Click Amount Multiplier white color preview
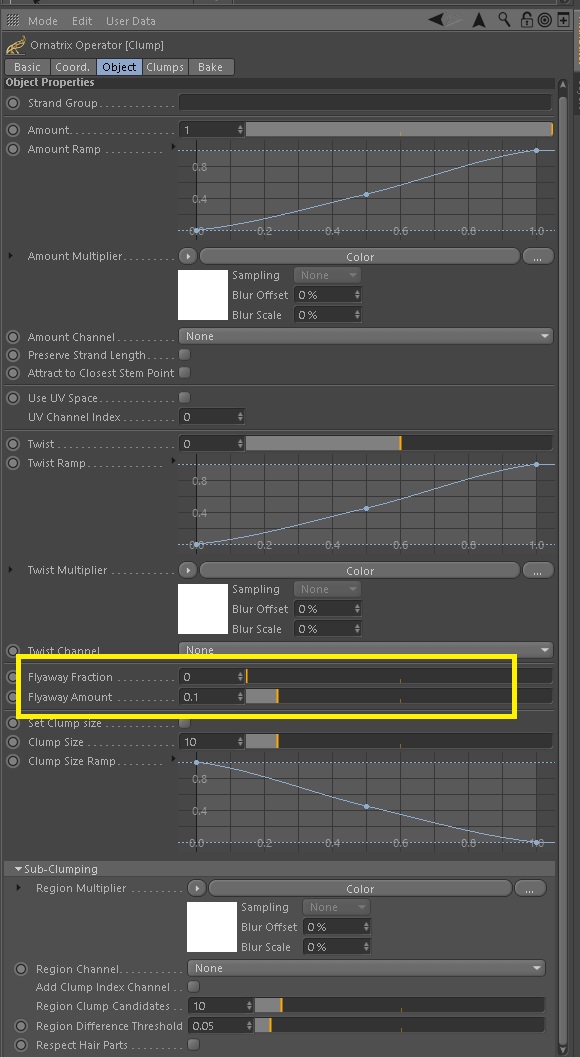Viewport: 580px width, 1057px height. point(203,295)
